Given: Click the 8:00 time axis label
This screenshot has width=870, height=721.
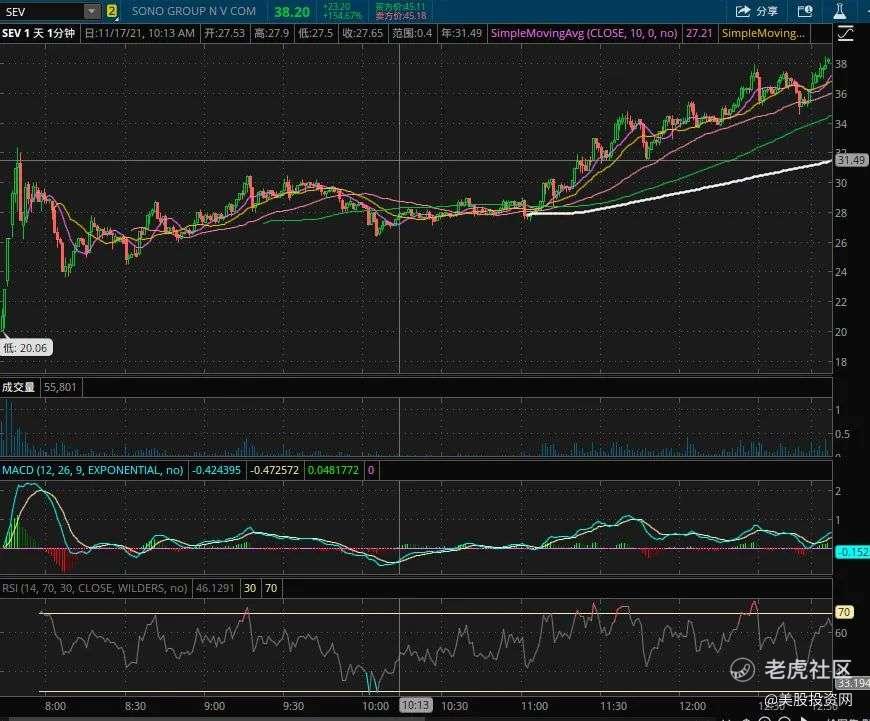Looking at the screenshot, I should [55, 706].
